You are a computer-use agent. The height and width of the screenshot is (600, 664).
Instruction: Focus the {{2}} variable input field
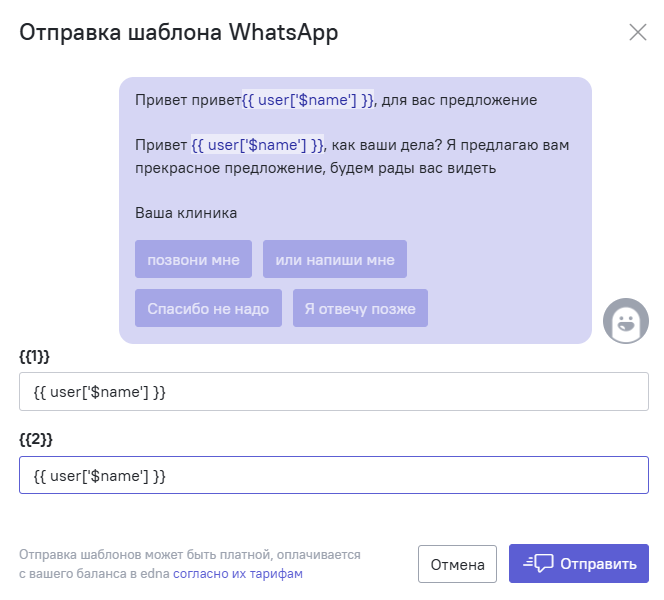(x=334, y=475)
